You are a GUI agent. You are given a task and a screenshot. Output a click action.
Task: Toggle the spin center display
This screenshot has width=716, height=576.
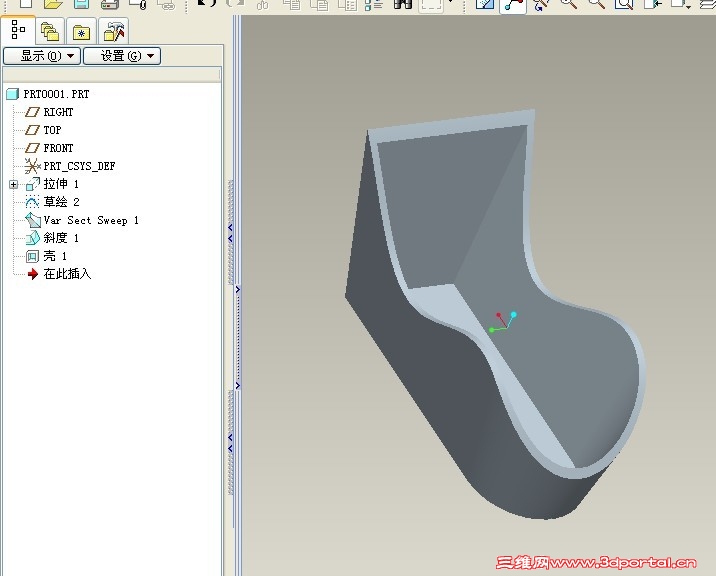(x=513, y=5)
